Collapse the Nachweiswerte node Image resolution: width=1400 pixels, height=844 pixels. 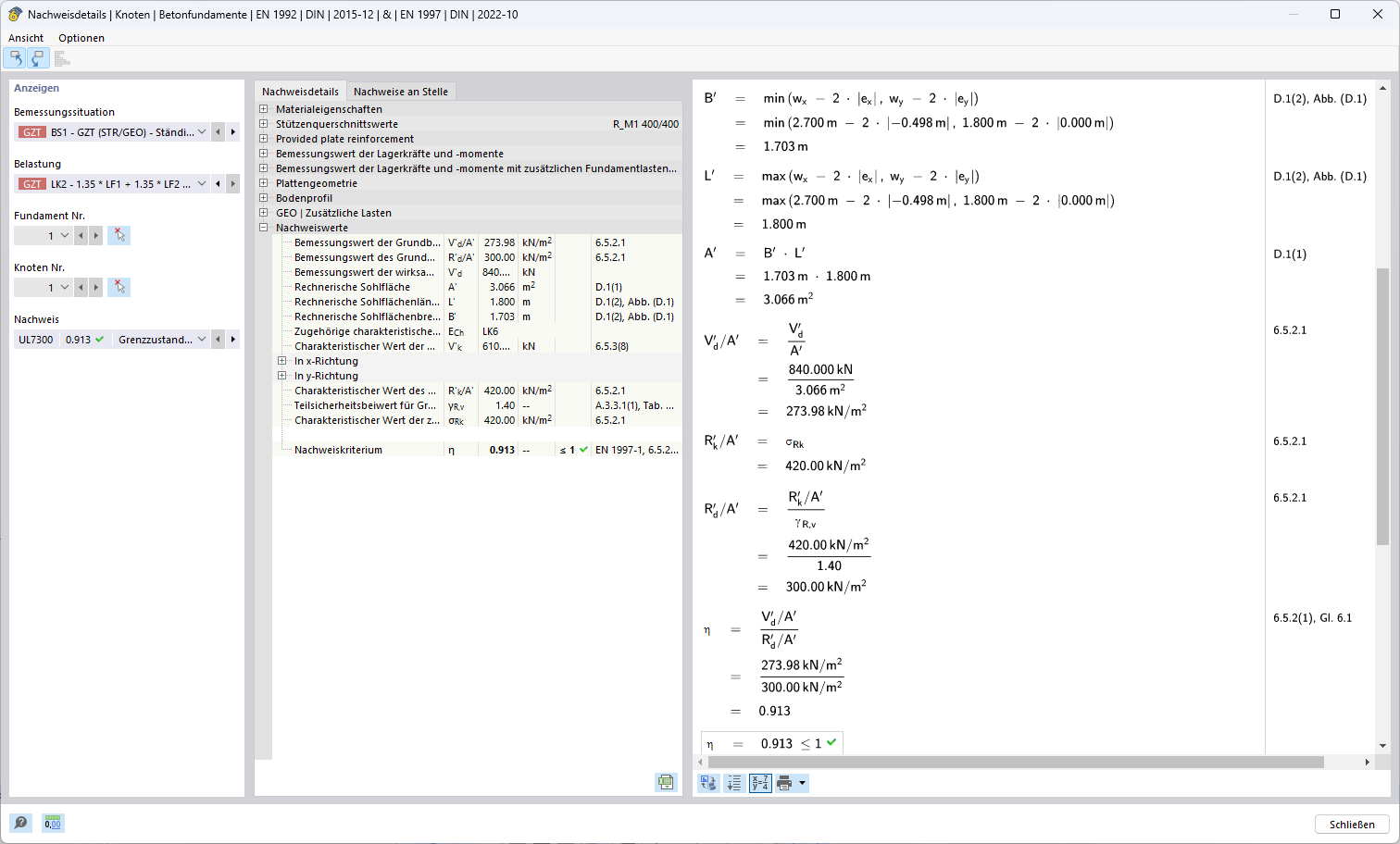[264, 228]
